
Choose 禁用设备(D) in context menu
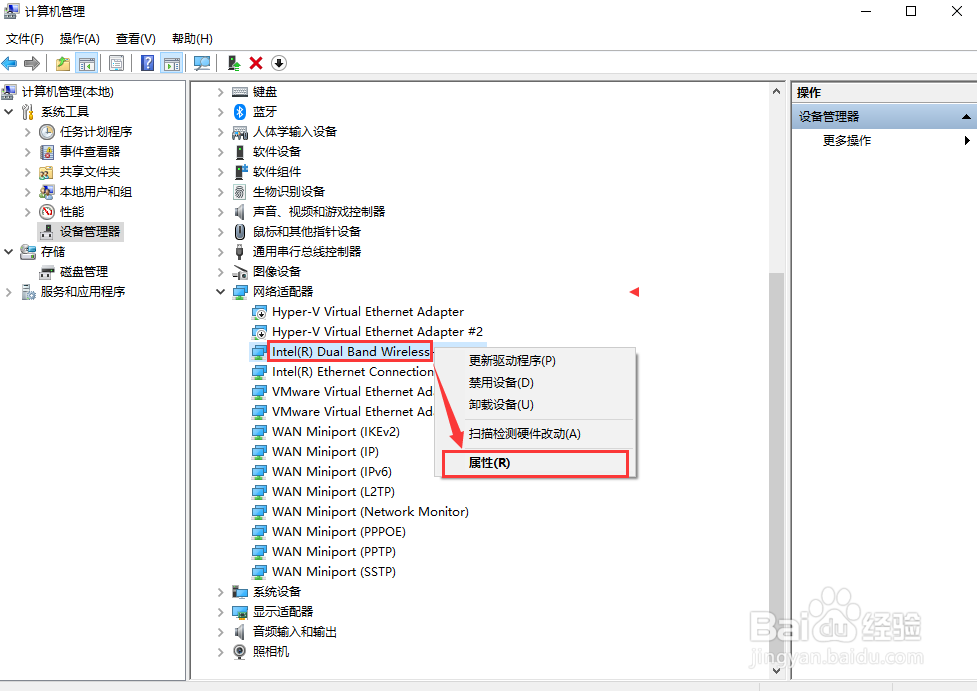[535, 383]
